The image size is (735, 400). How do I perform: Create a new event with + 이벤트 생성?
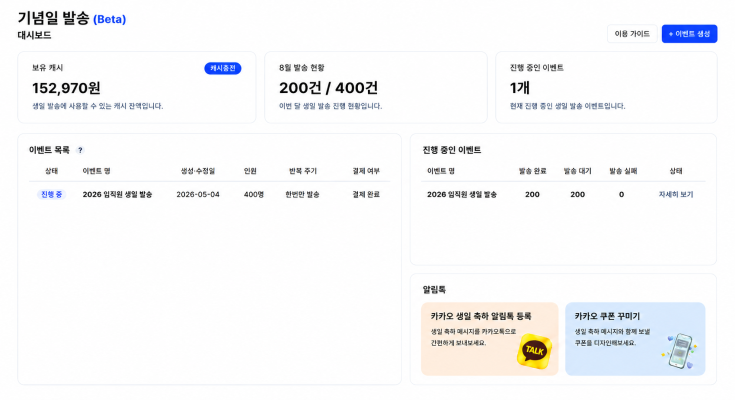[x=689, y=34]
